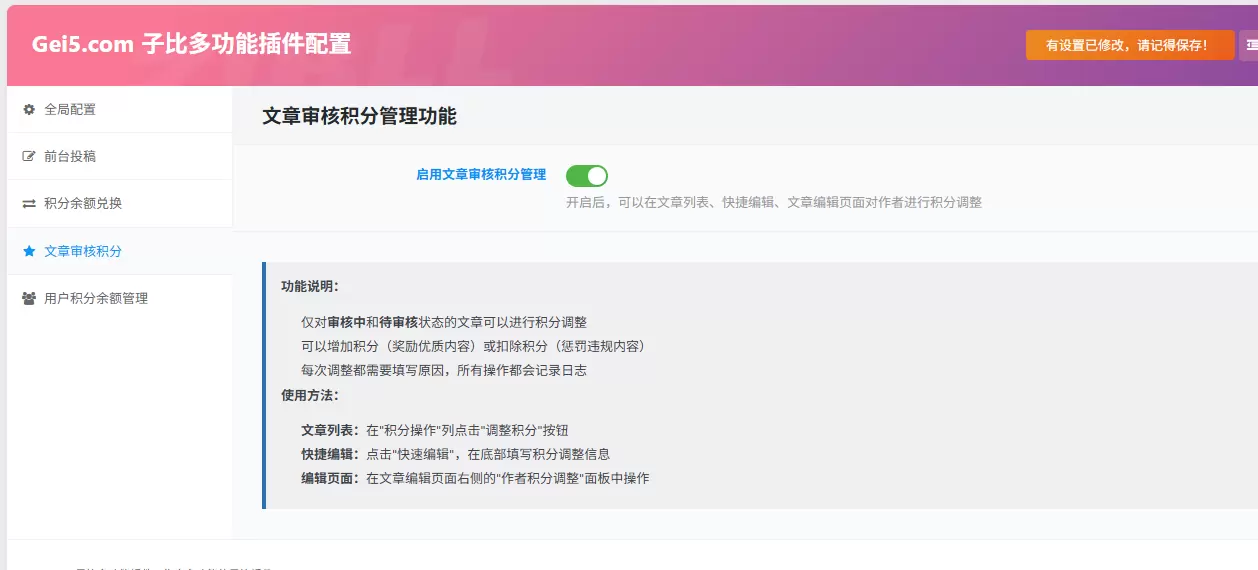Click the line 可以增加积分（奖励优质内容）

(x=473, y=346)
